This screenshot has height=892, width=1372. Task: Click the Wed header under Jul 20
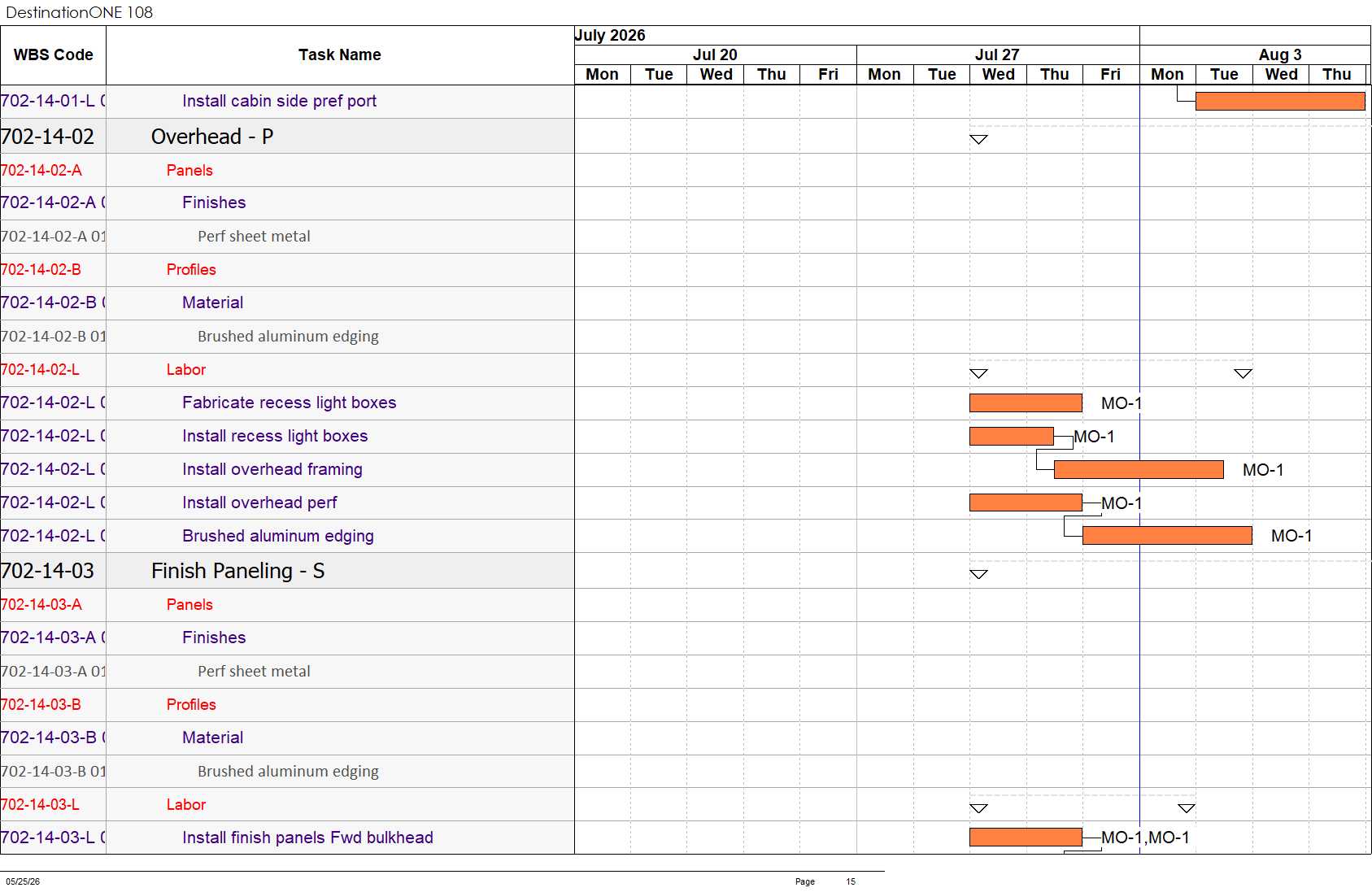click(716, 74)
